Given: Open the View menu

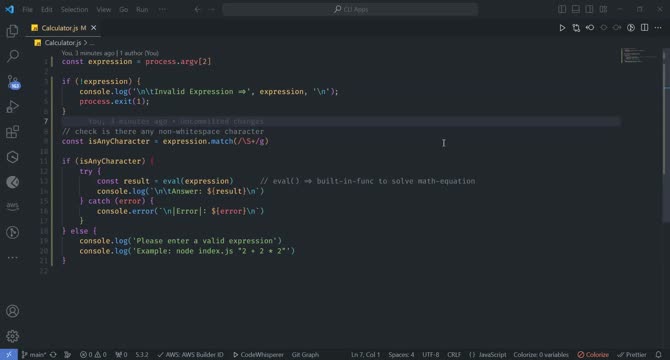Looking at the screenshot, I should (103, 9).
